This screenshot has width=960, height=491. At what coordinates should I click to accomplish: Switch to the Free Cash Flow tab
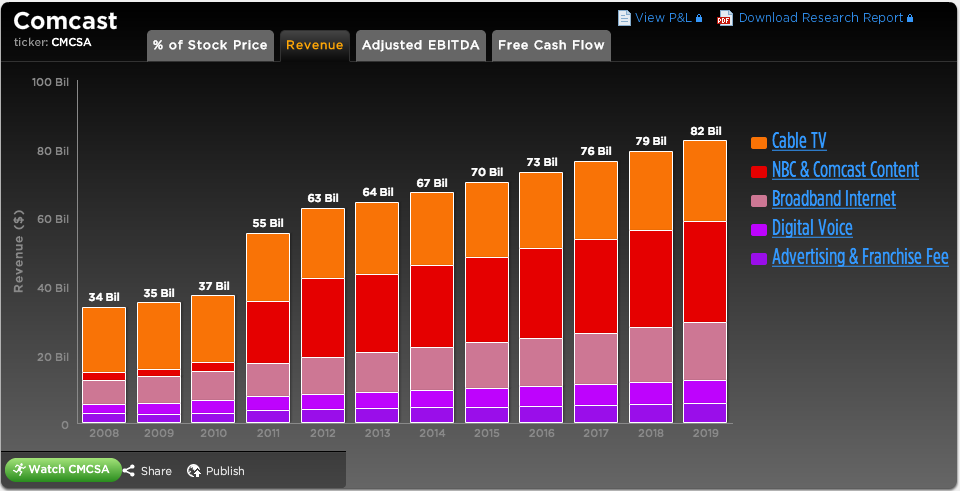[x=549, y=45]
